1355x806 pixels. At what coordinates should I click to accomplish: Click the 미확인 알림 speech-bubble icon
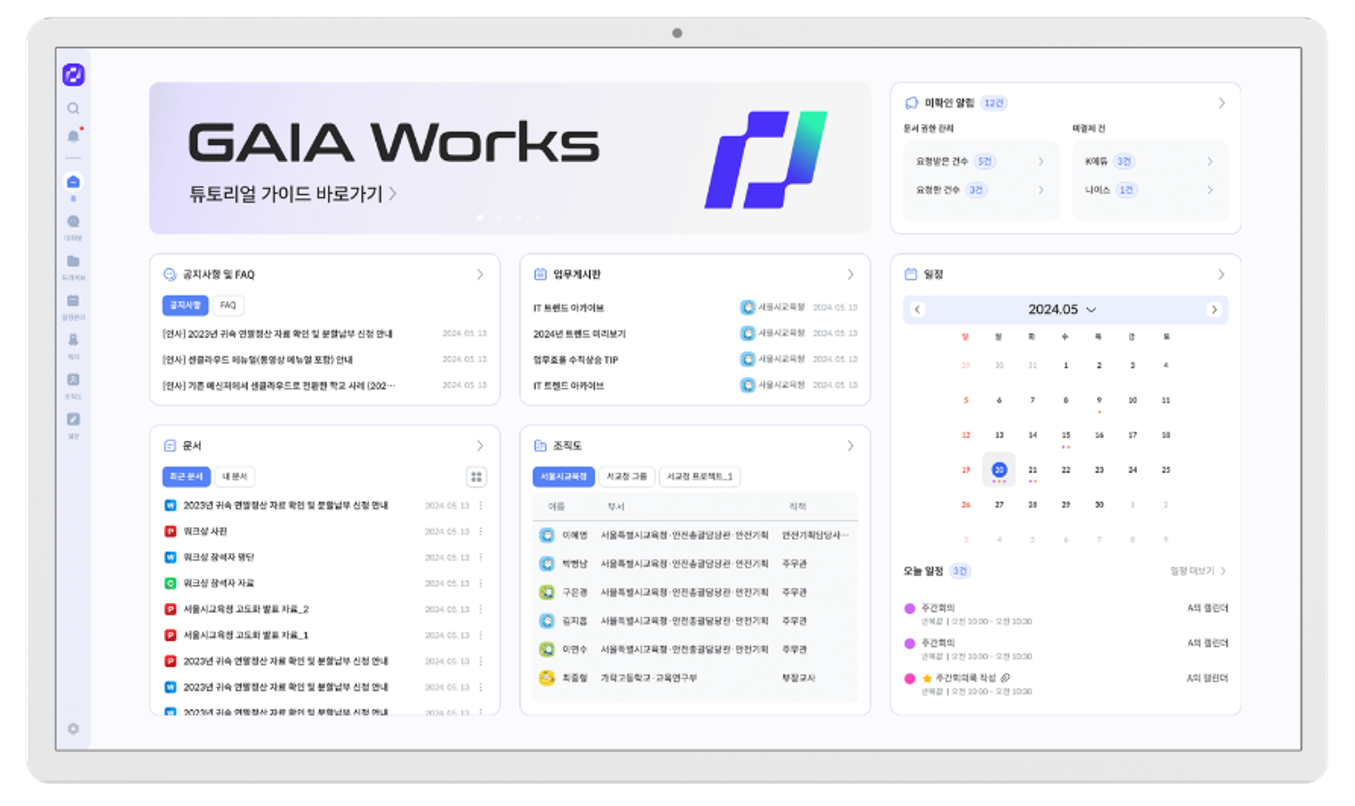point(911,103)
